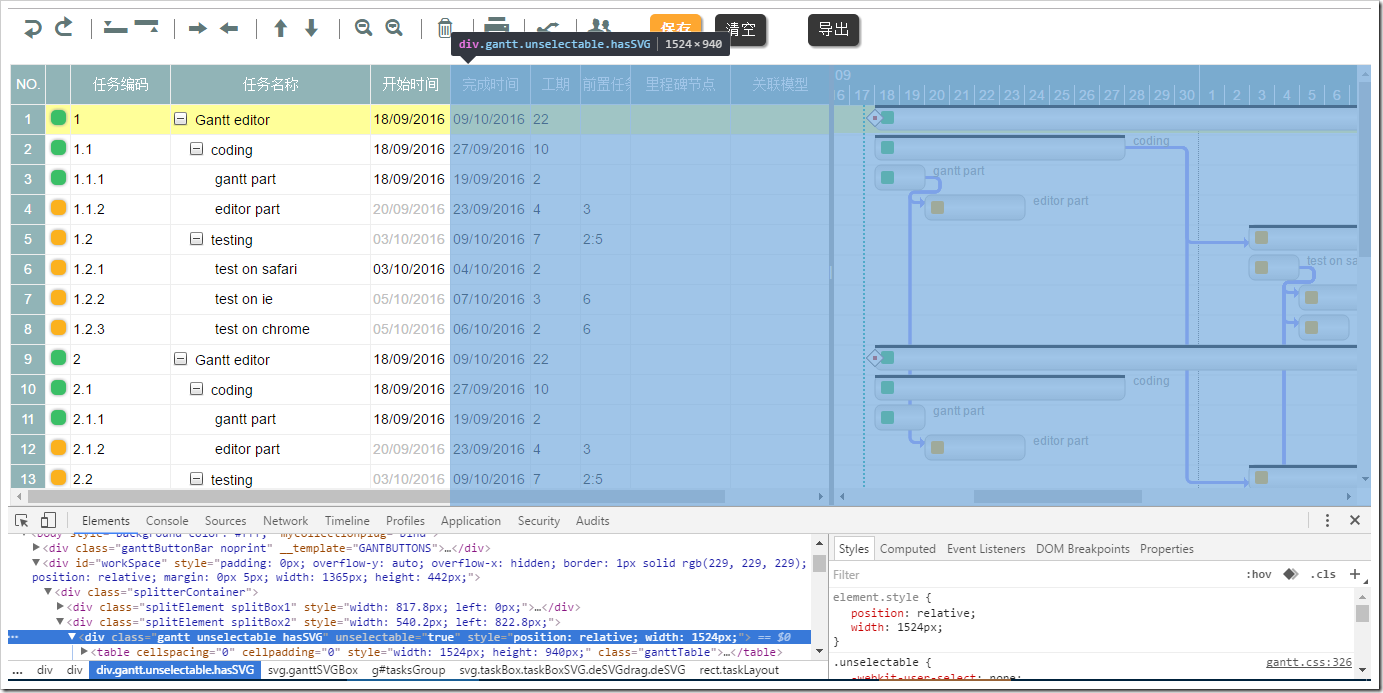The height and width of the screenshot is (693, 1383).
Task: Close the DevTools panel
Action: (1355, 520)
